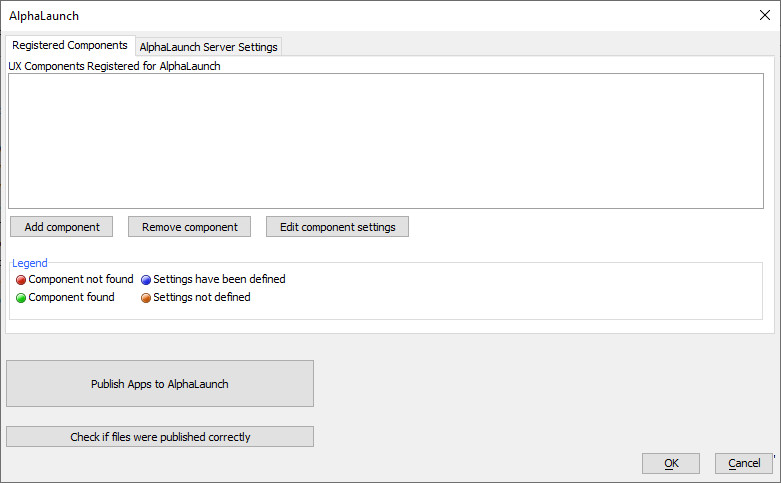Open Edit component settings
Screen dimensions: 781x483
337,227
